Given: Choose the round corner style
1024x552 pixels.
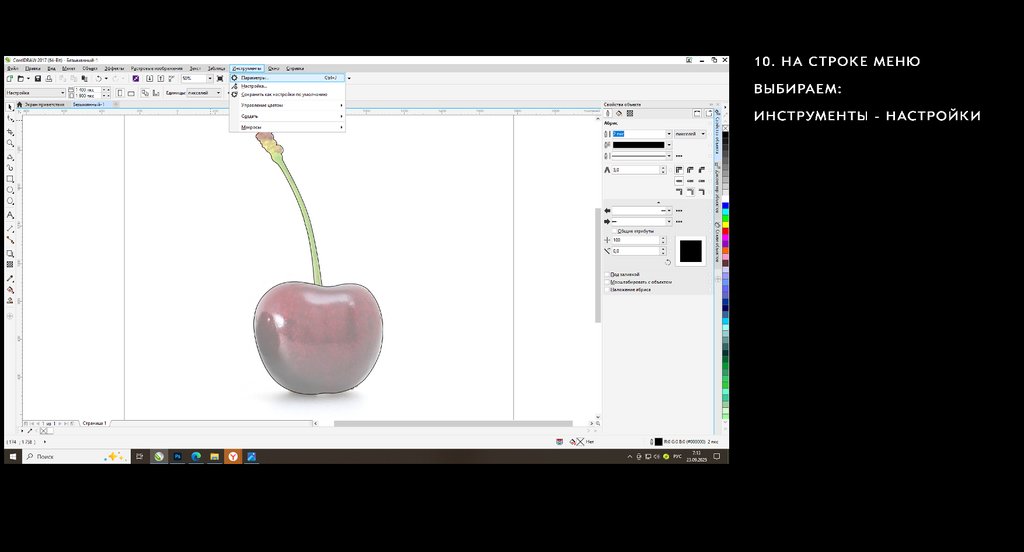Looking at the screenshot, I should tap(690, 170).
